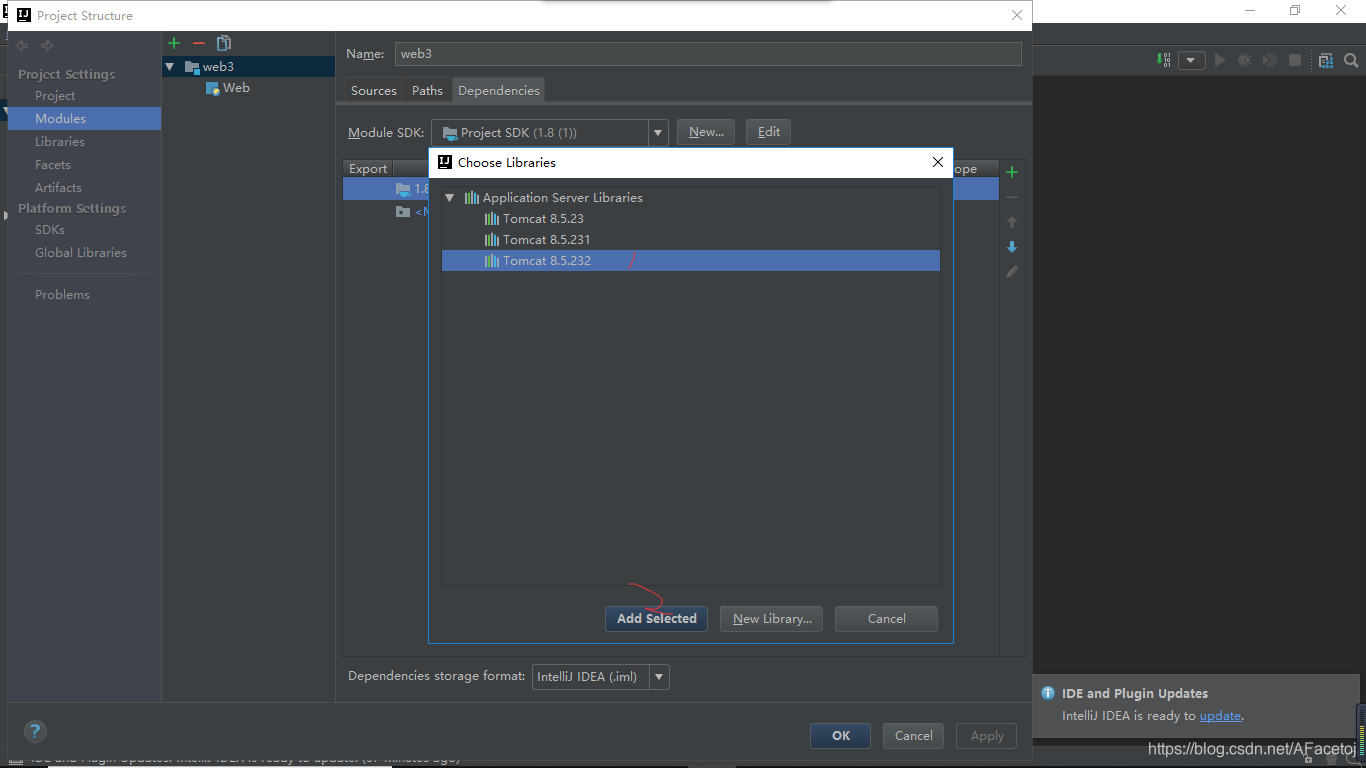Click New Library... button
Image resolution: width=1366 pixels, height=768 pixels.
tap(772, 619)
